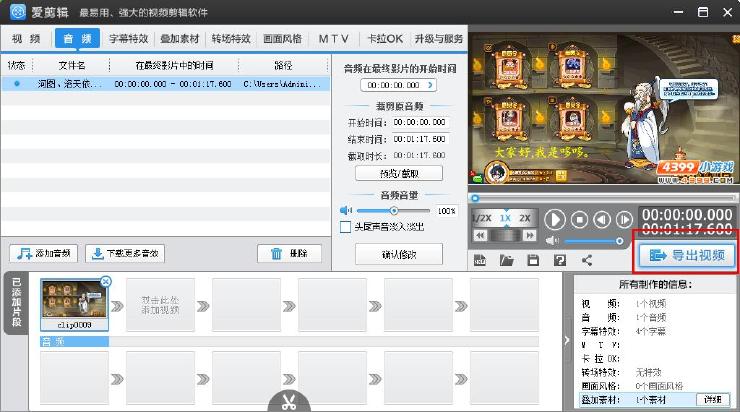This screenshot has width=740, height=412.
Task: Click the fast-forward double-arrow button
Action: (530, 235)
